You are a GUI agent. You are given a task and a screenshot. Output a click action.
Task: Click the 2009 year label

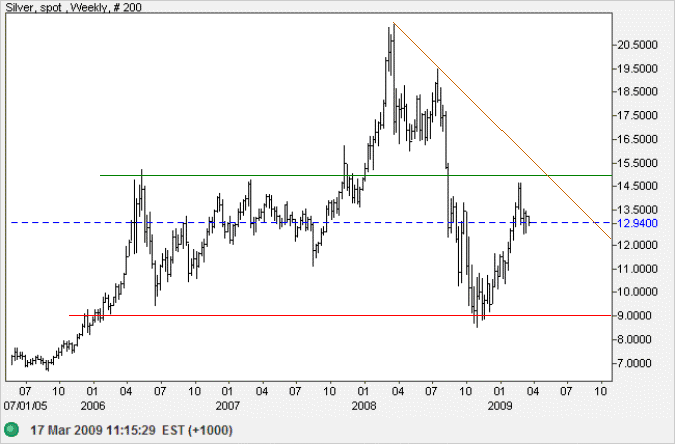(x=500, y=406)
